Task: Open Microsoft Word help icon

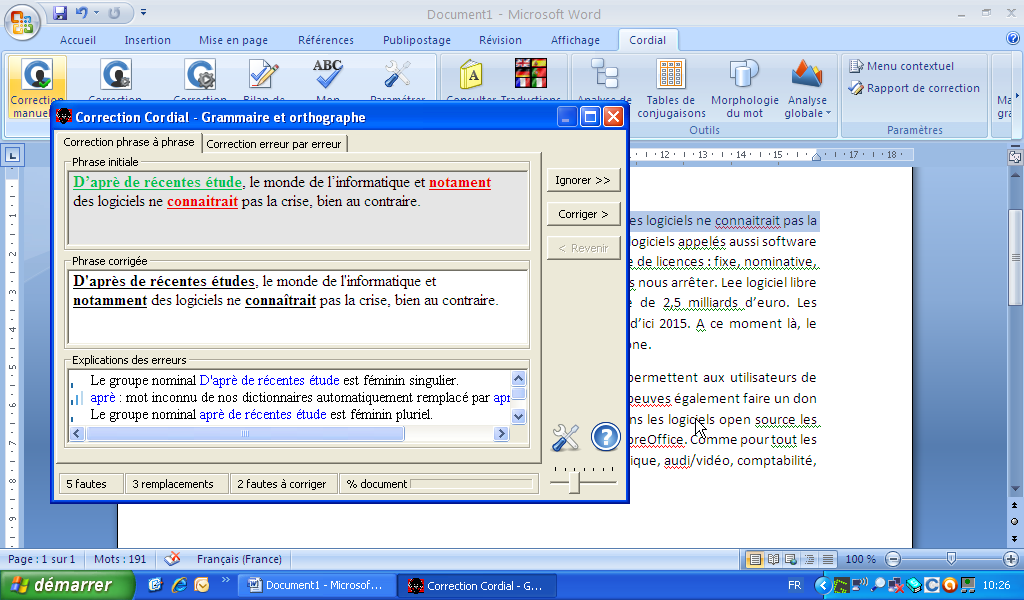Action: point(1013,39)
